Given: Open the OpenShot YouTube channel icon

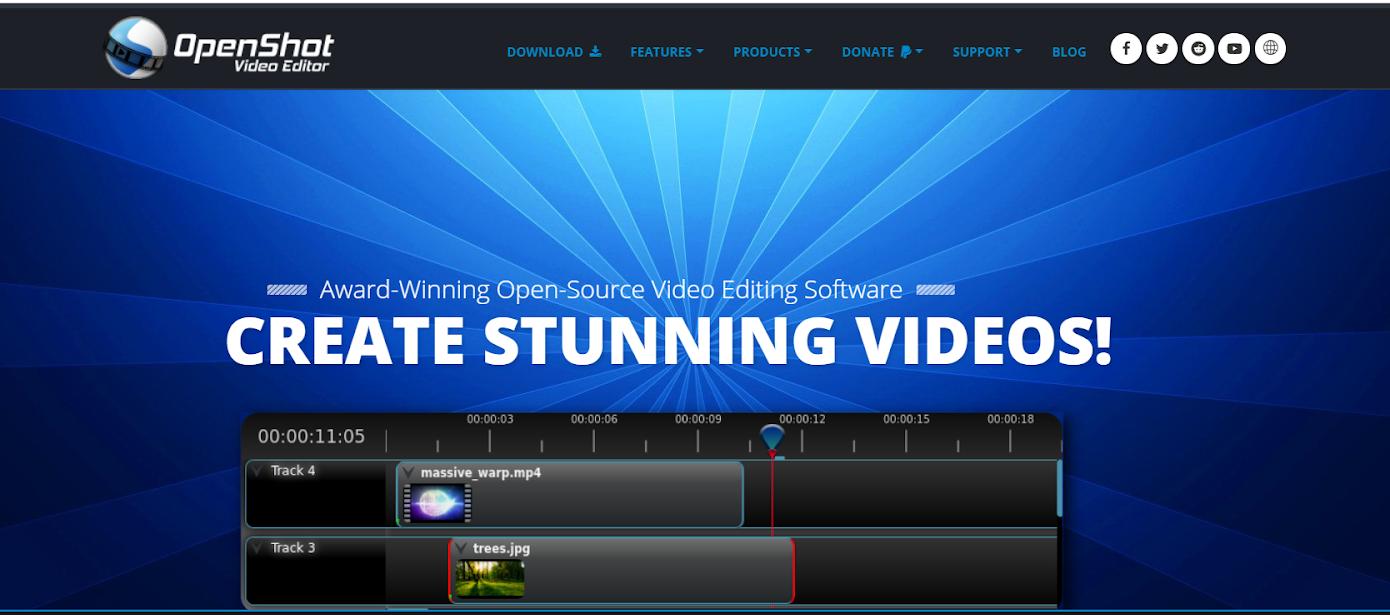Looking at the screenshot, I should coord(1234,48).
